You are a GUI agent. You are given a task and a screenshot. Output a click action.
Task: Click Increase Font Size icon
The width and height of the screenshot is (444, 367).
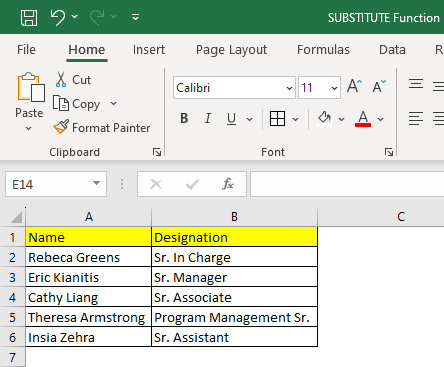[354, 86]
